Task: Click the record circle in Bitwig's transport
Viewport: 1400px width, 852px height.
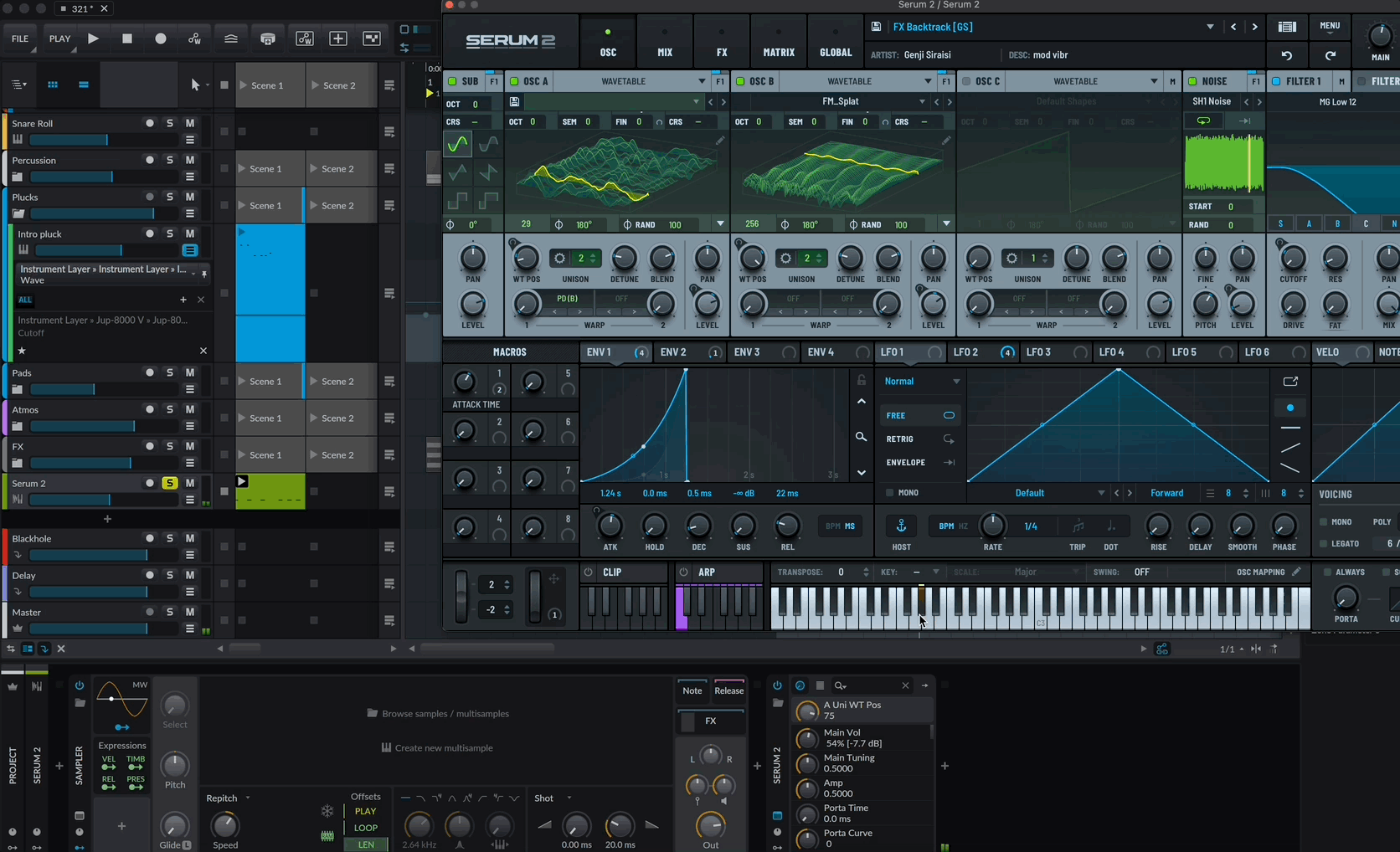Action: (x=161, y=38)
